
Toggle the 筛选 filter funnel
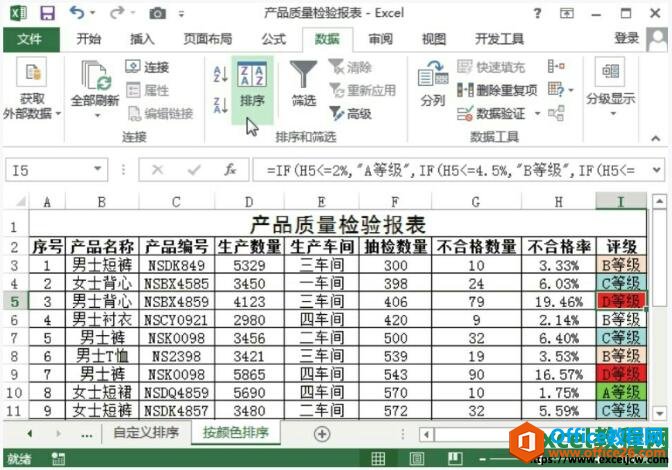tap(304, 84)
